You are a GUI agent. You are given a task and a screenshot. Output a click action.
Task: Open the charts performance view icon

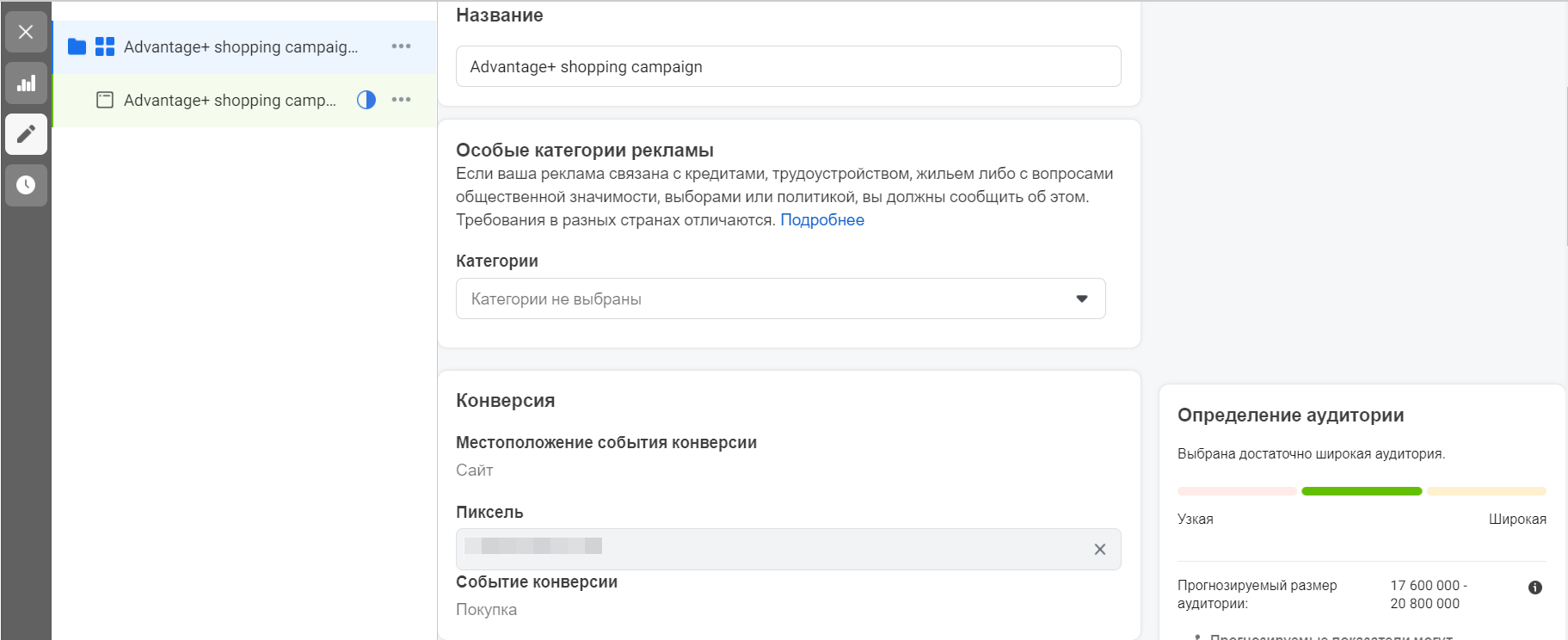click(x=26, y=83)
